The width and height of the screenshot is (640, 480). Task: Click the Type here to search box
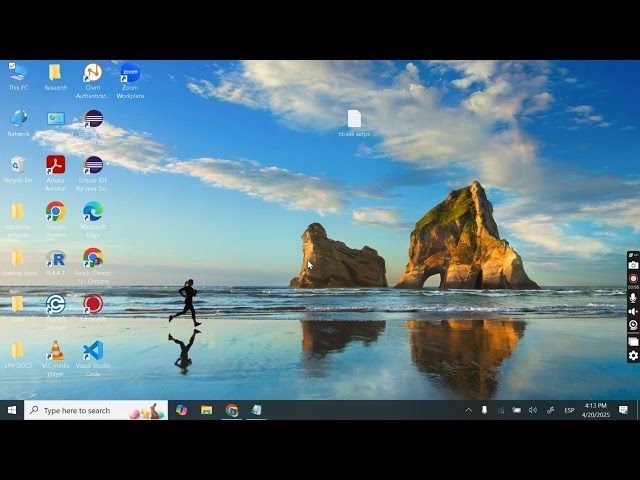point(96,410)
